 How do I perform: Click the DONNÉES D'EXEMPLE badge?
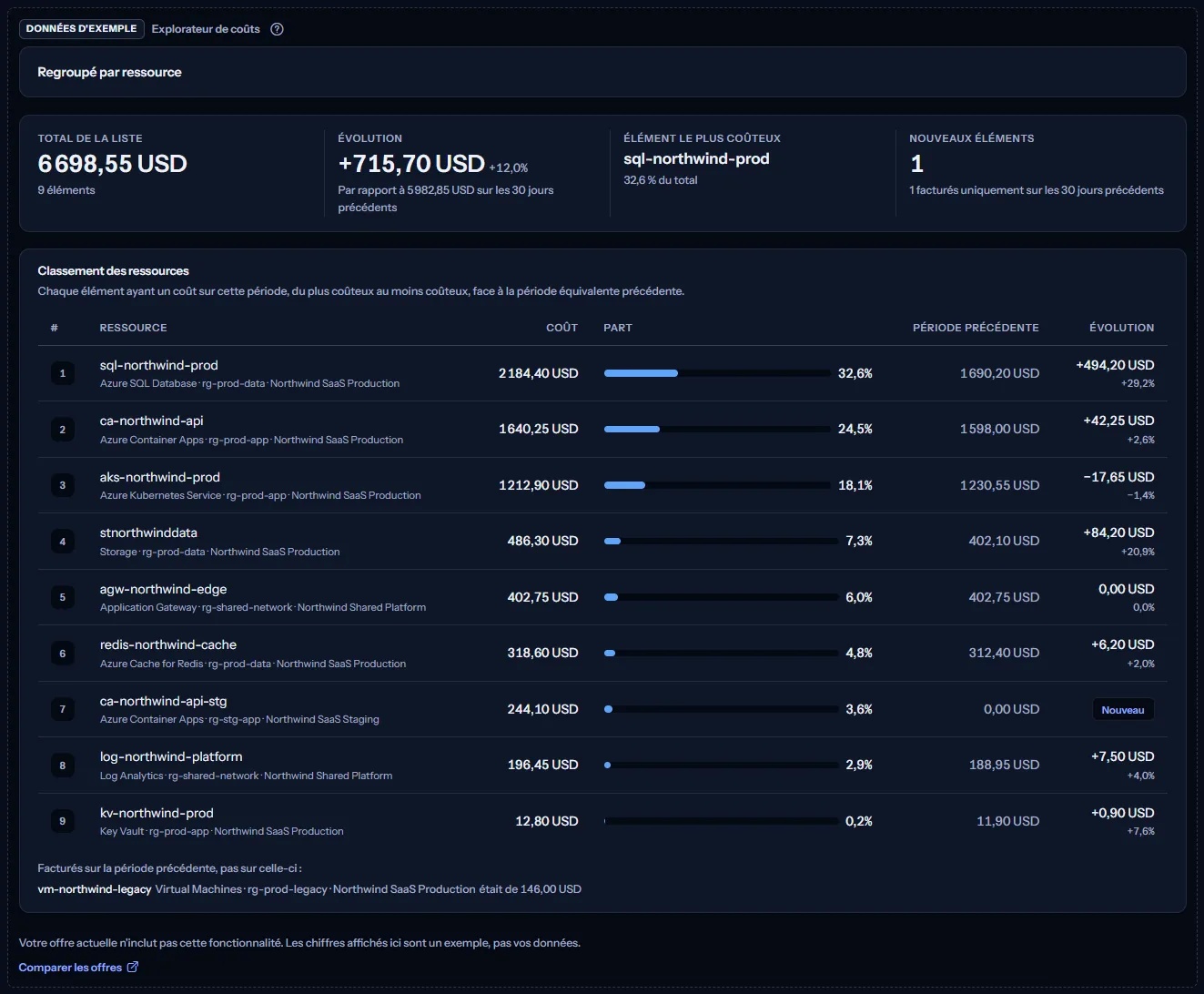82,29
